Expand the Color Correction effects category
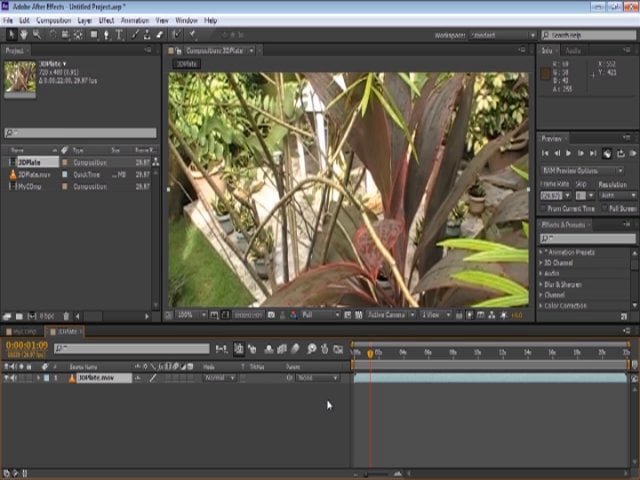 point(541,306)
